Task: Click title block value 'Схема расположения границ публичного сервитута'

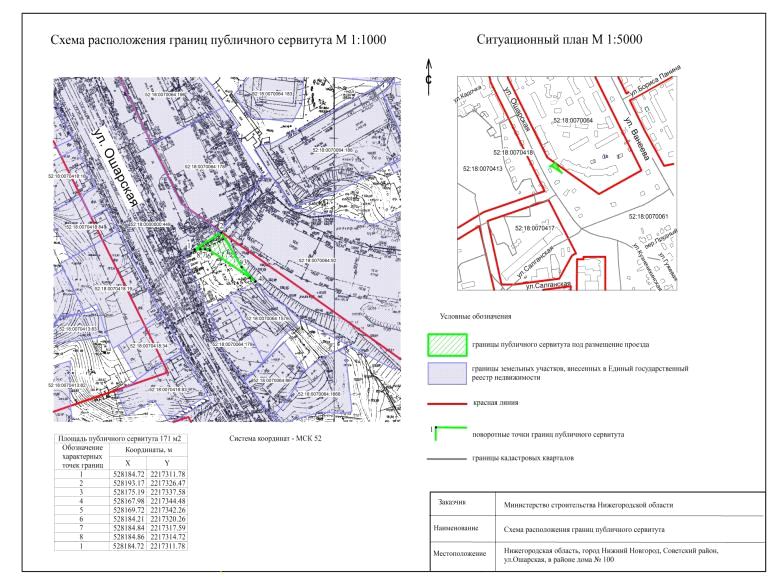Action: click(x=584, y=529)
